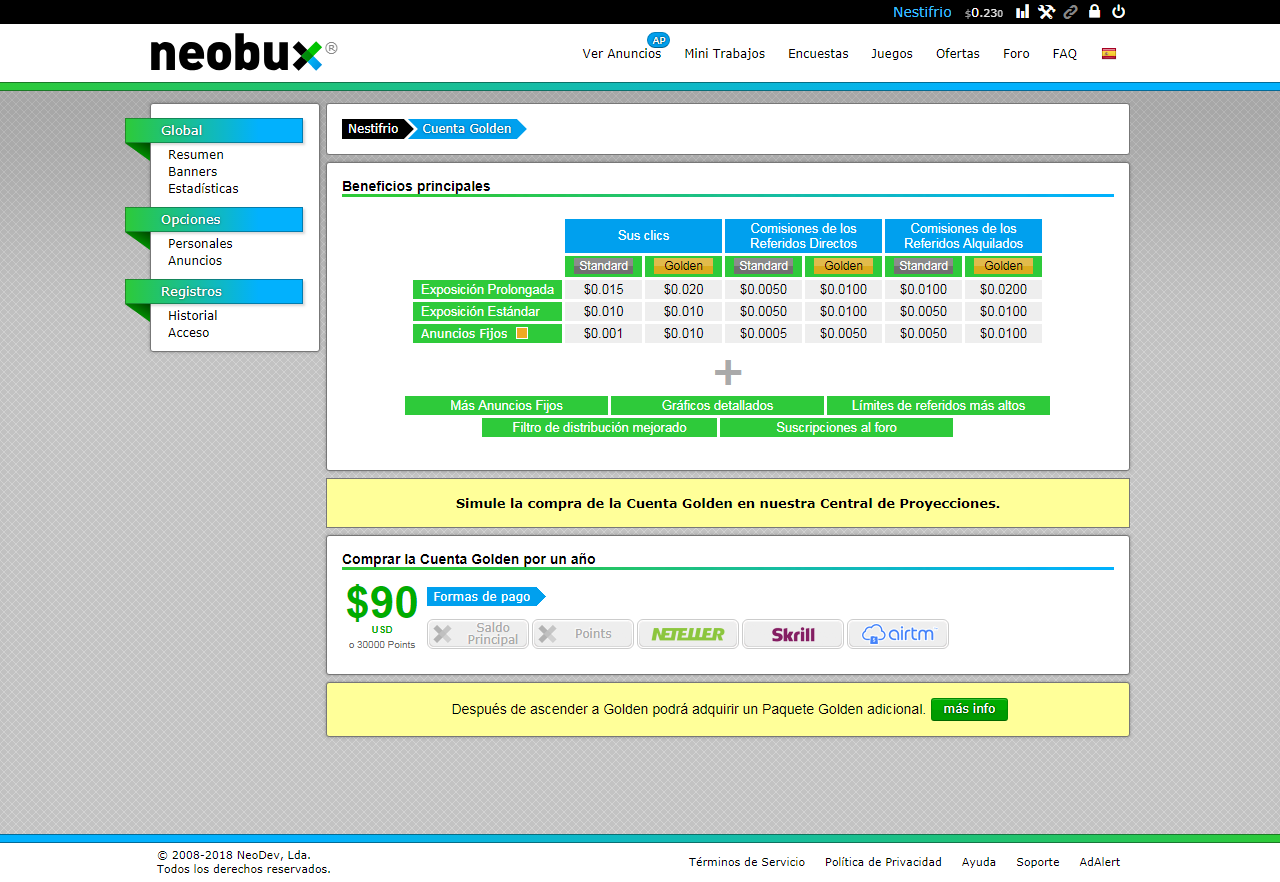
Task: Click the padlock icon in top bar
Action: 1095,12
